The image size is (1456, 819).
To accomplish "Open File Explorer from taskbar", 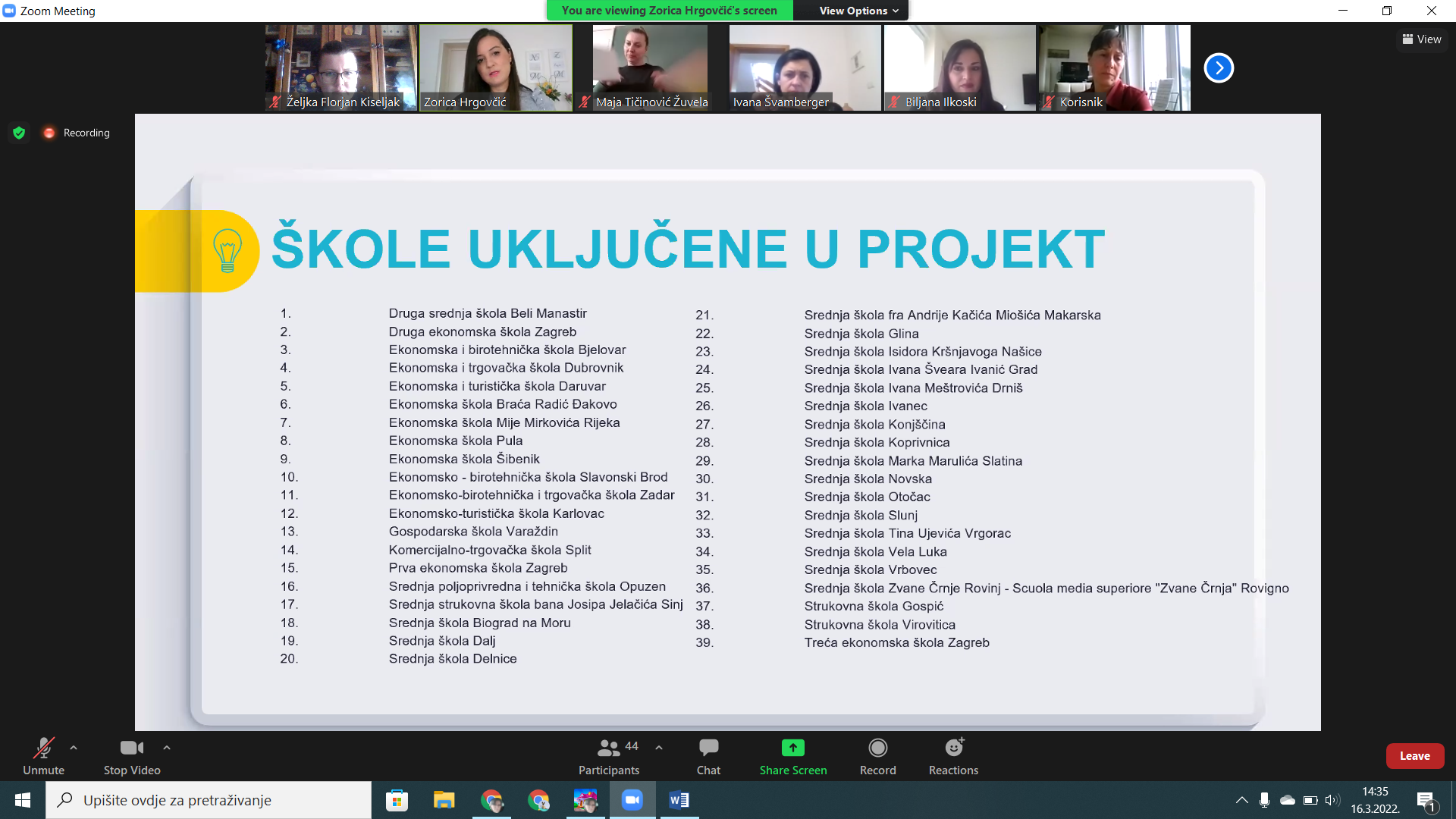I will pyautogui.click(x=444, y=800).
